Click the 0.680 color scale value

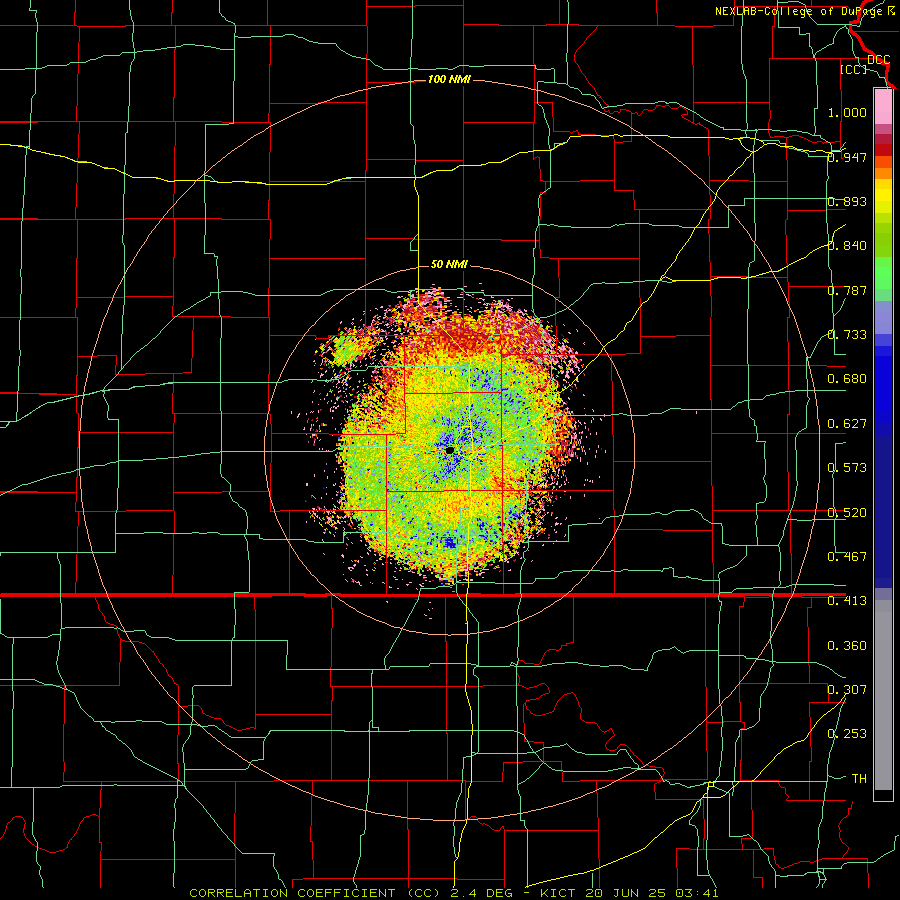pos(847,379)
